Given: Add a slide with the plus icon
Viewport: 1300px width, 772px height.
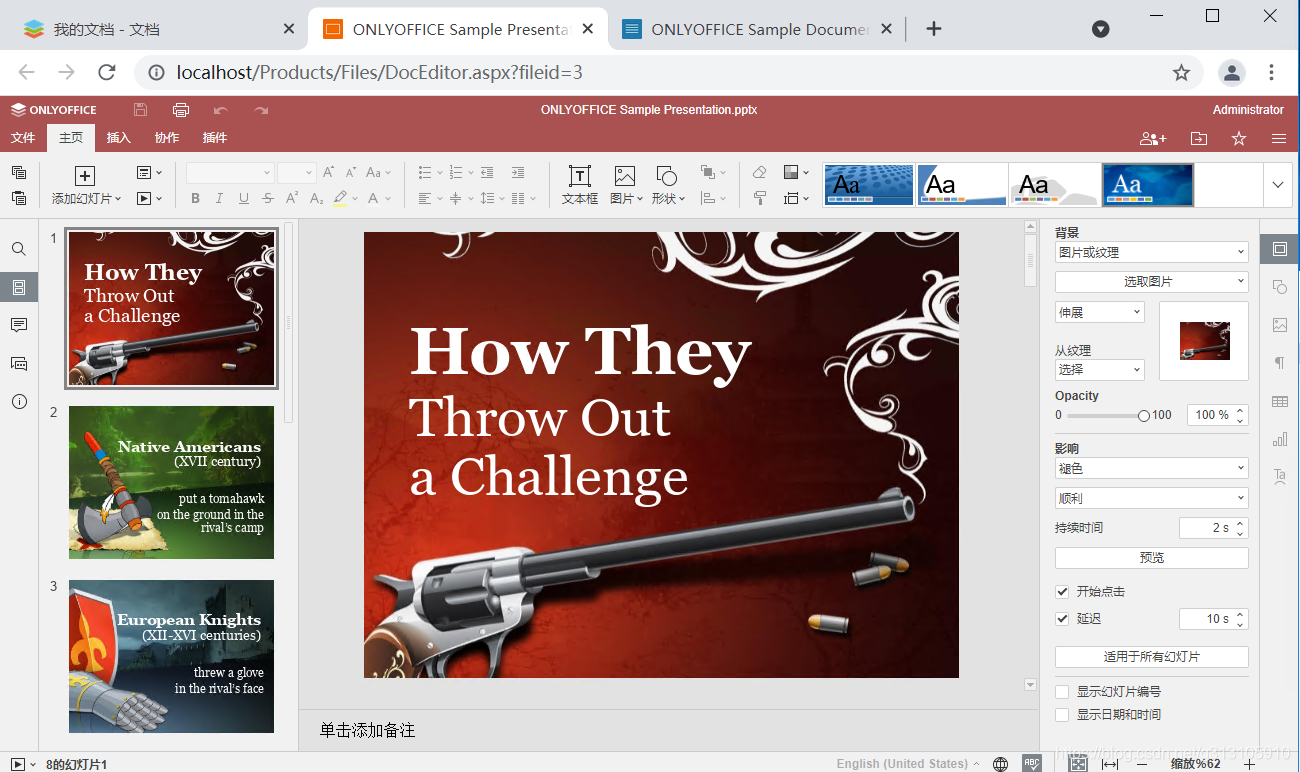Looking at the screenshot, I should coord(85,176).
